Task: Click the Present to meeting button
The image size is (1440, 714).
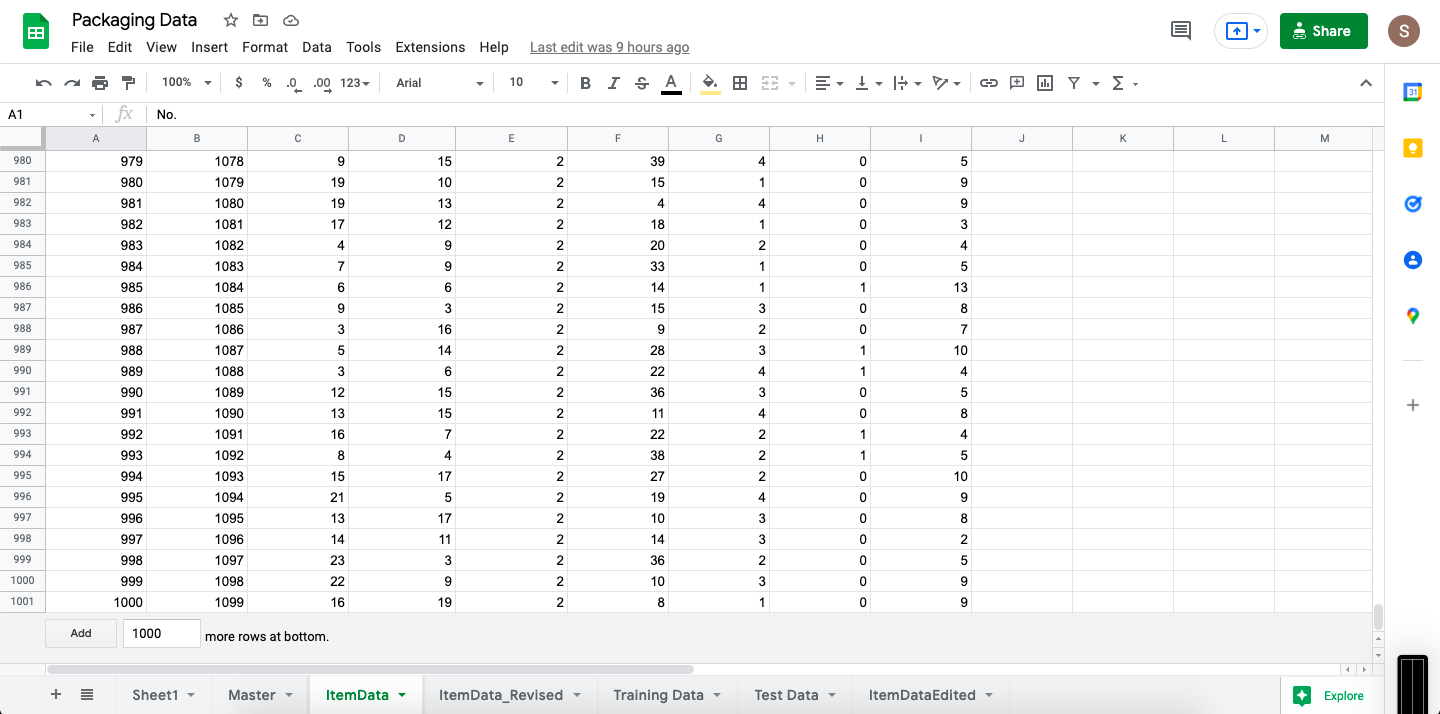Action: (1241, 31)
